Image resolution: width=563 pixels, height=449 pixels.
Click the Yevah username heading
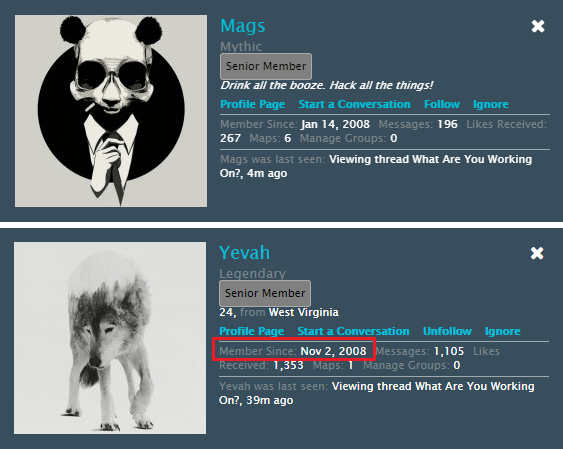(x=244, y=253)
